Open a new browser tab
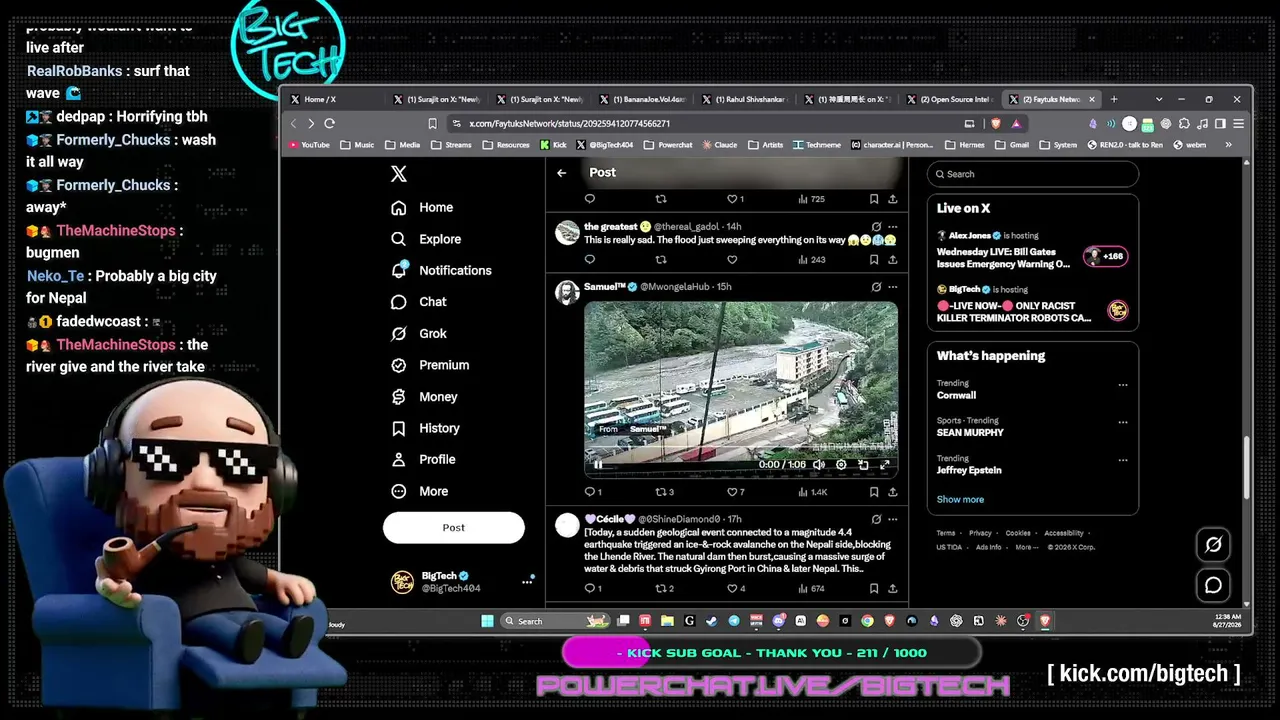This screenshot has width=1280, height=720. coord(1114,99)
